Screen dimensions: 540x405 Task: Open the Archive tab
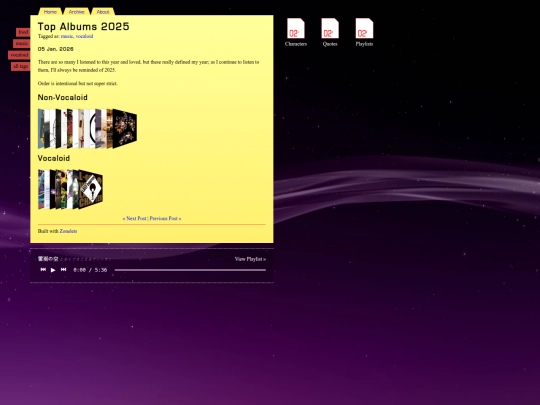click(76, 11)
